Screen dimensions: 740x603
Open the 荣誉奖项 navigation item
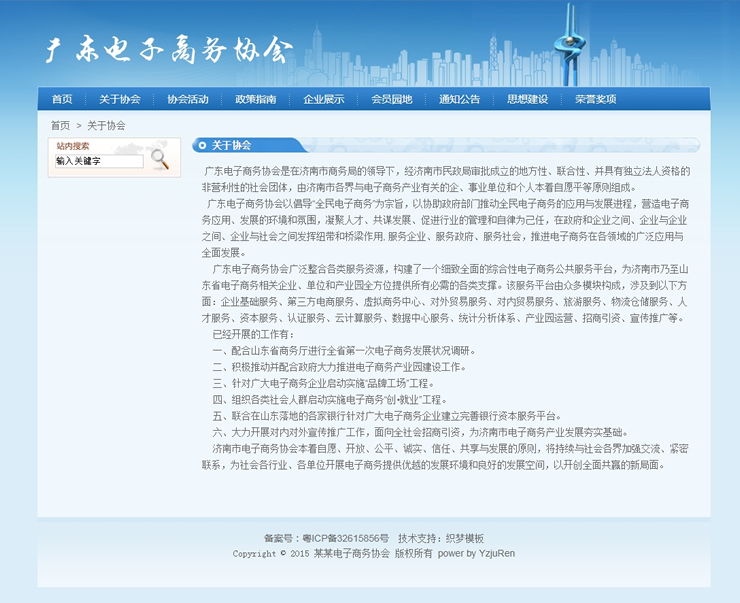595,99
